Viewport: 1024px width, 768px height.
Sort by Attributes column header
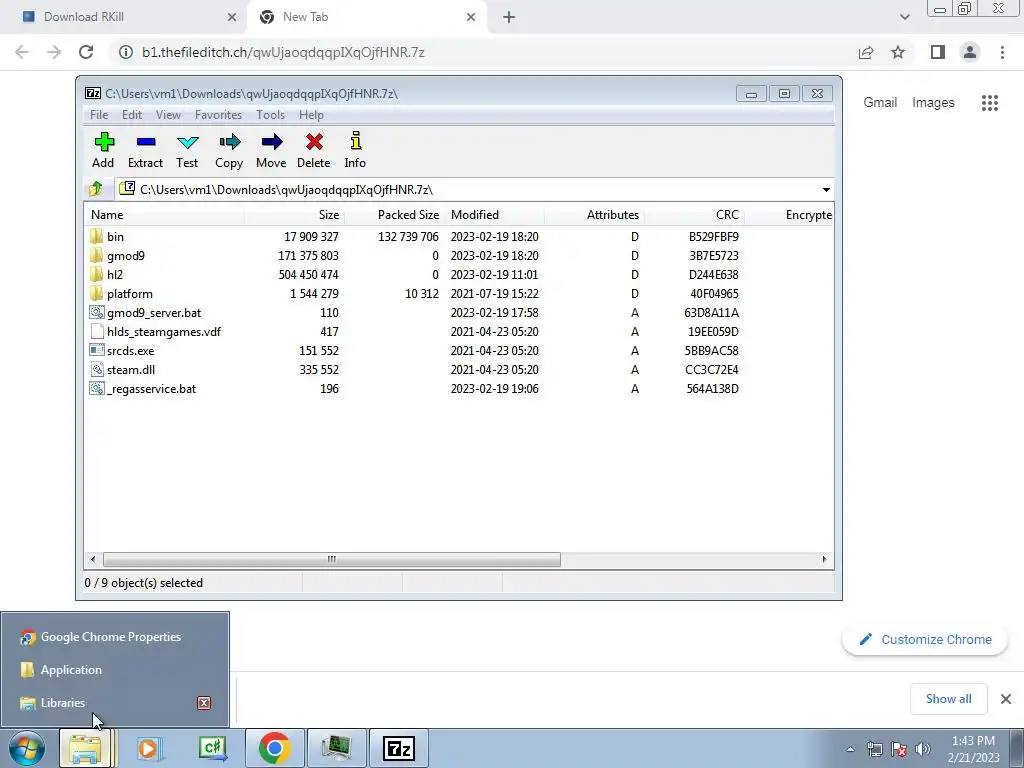click(594, 214)
